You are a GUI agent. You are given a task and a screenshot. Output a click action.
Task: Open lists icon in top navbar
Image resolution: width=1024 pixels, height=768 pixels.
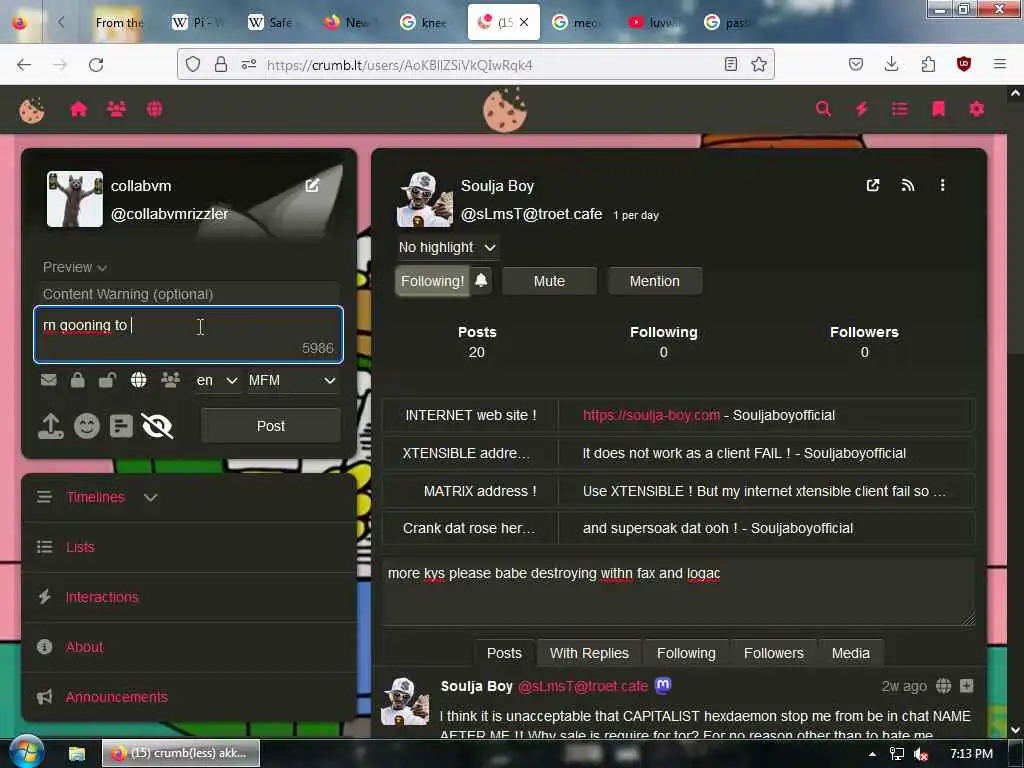(900, 109)
